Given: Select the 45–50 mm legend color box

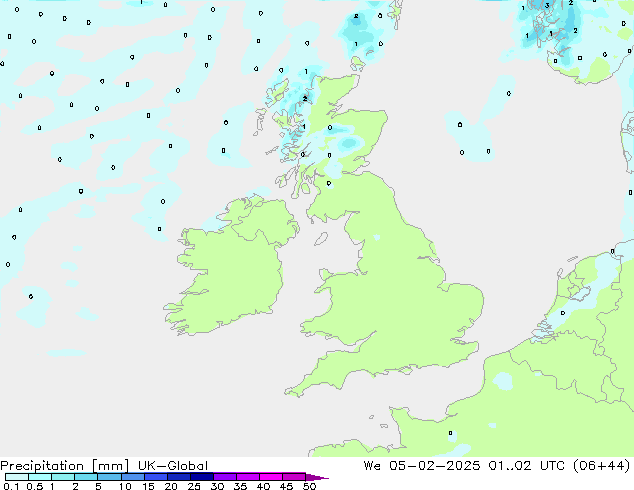Looking at the screenshot, I should 294,477.
